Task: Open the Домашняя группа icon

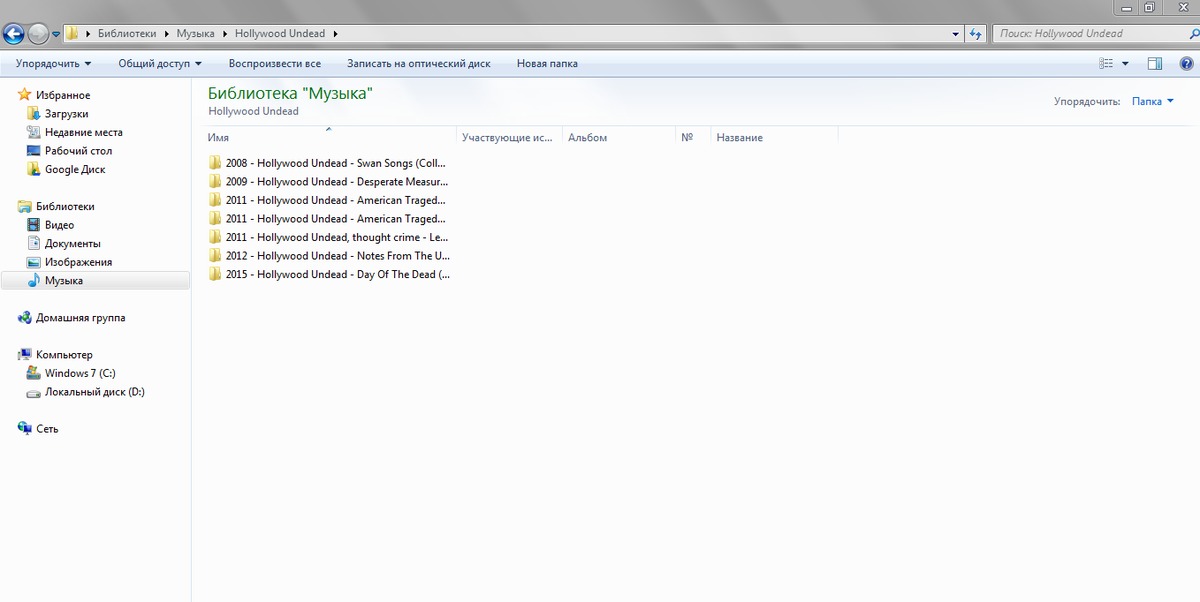Action: click(25, 317)
